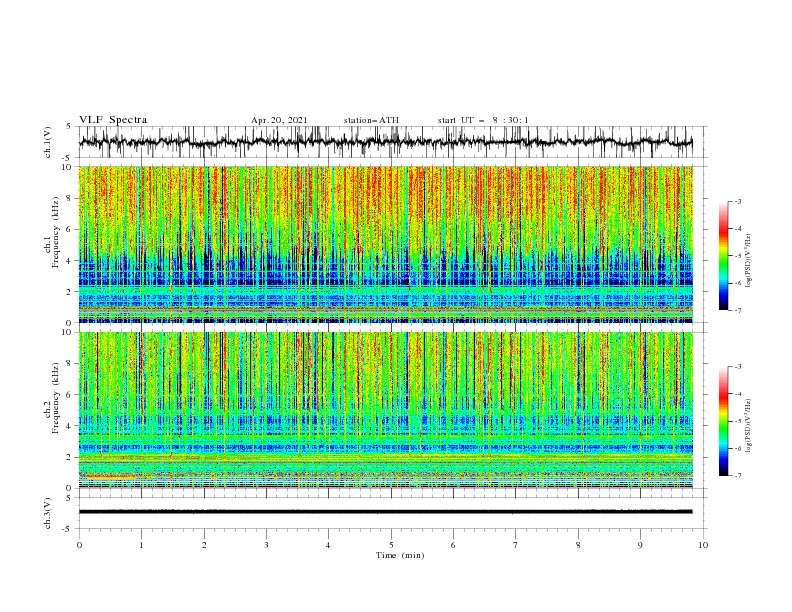Click the '8' kHz tick on ch.1 frequency axis
792x612 pixels.
[x=69, y=198]
